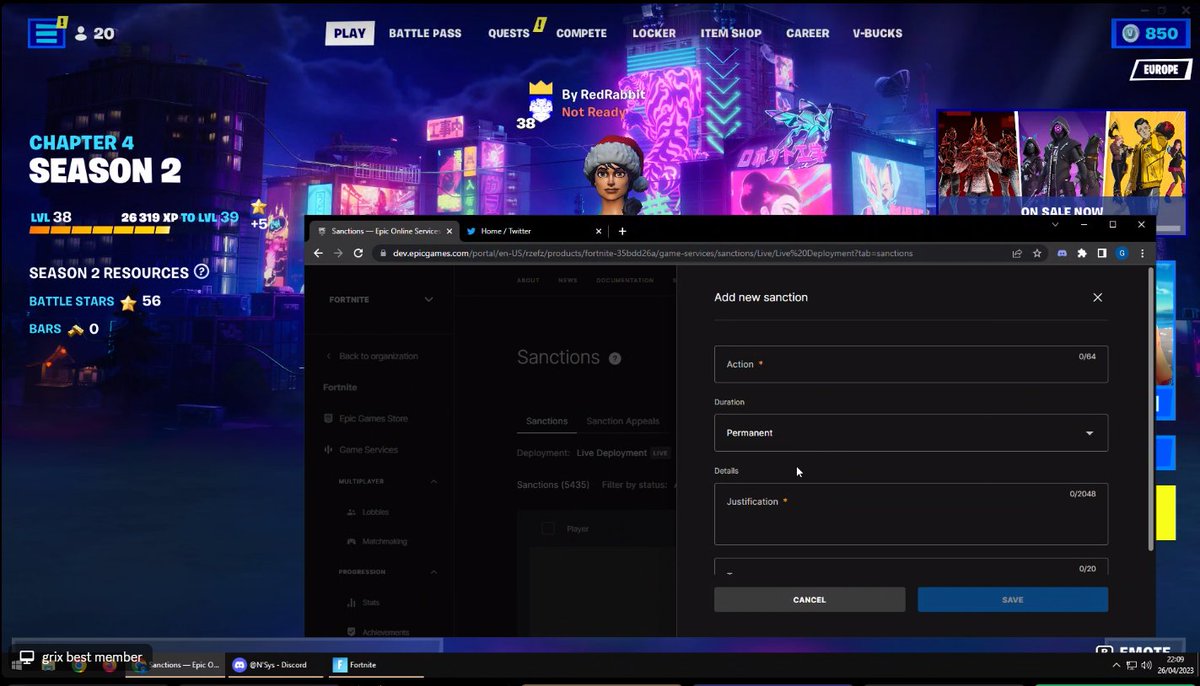
Task: Select the PLAY tab in Fortnite
Action: (x=349, y=33)
